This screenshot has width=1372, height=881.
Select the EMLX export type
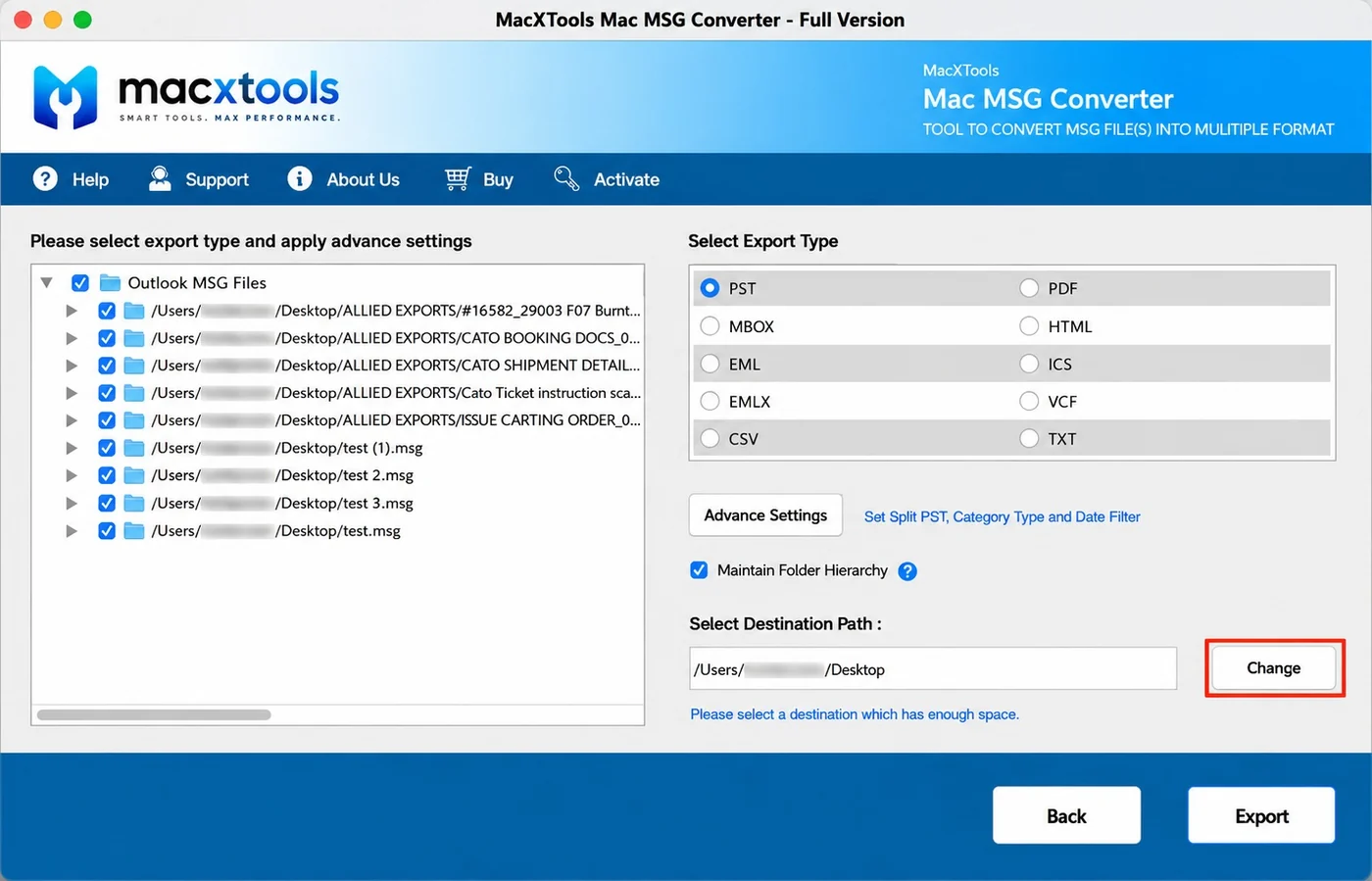pos(710,402)
